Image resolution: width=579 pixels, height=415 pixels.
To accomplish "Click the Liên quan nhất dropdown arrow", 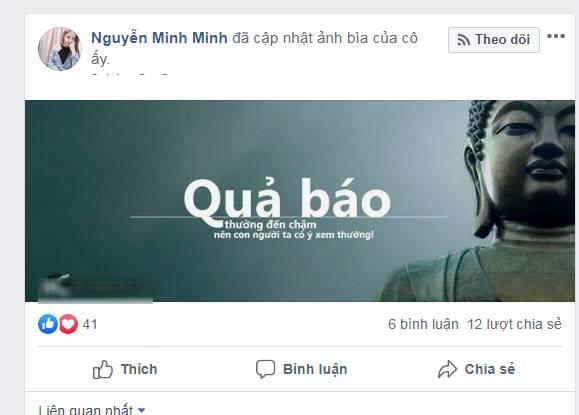I will click(141, 410).
